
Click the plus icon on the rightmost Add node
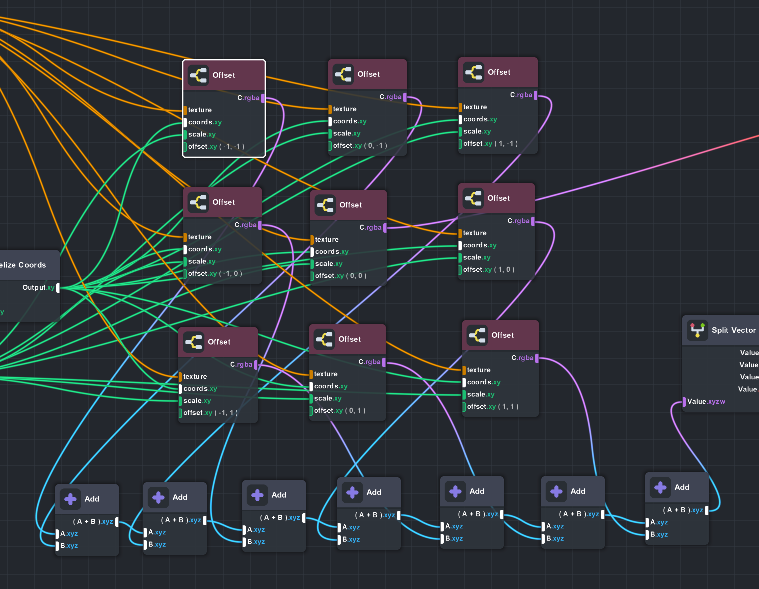click(661, 487)
